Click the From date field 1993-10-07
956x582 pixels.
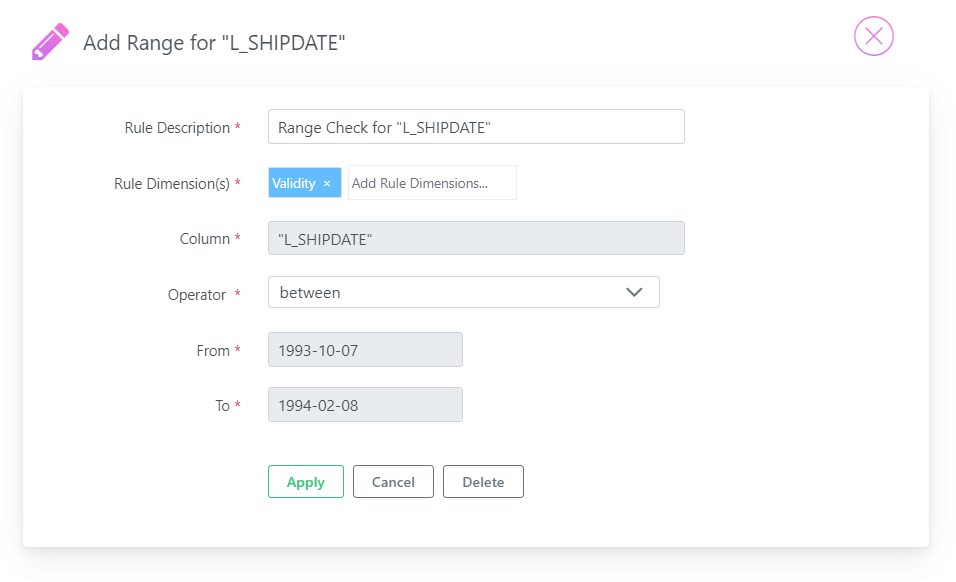tap(365, 350)
